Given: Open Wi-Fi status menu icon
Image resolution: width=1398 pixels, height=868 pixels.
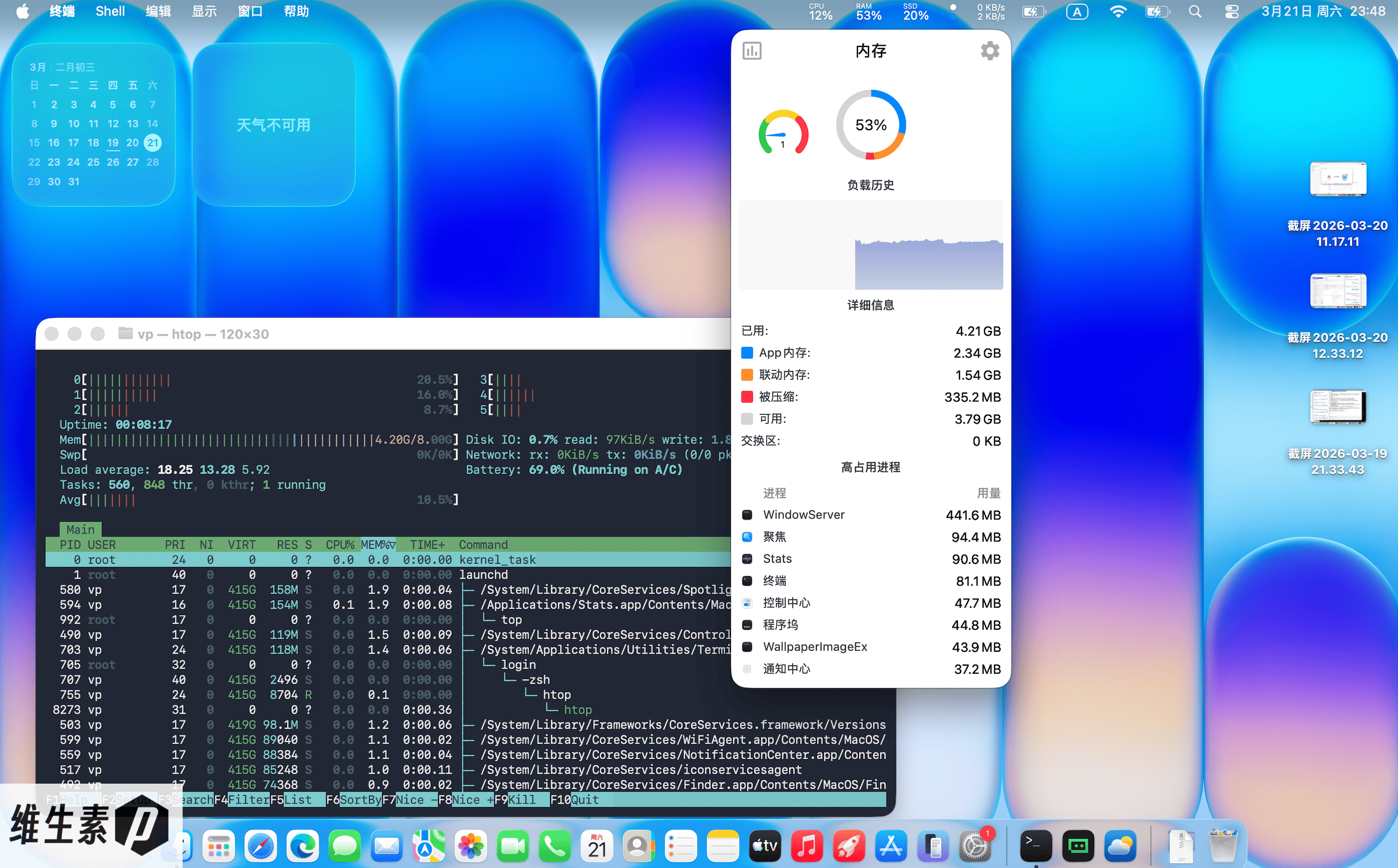Looking at the screenshot, I should 1118,12.
